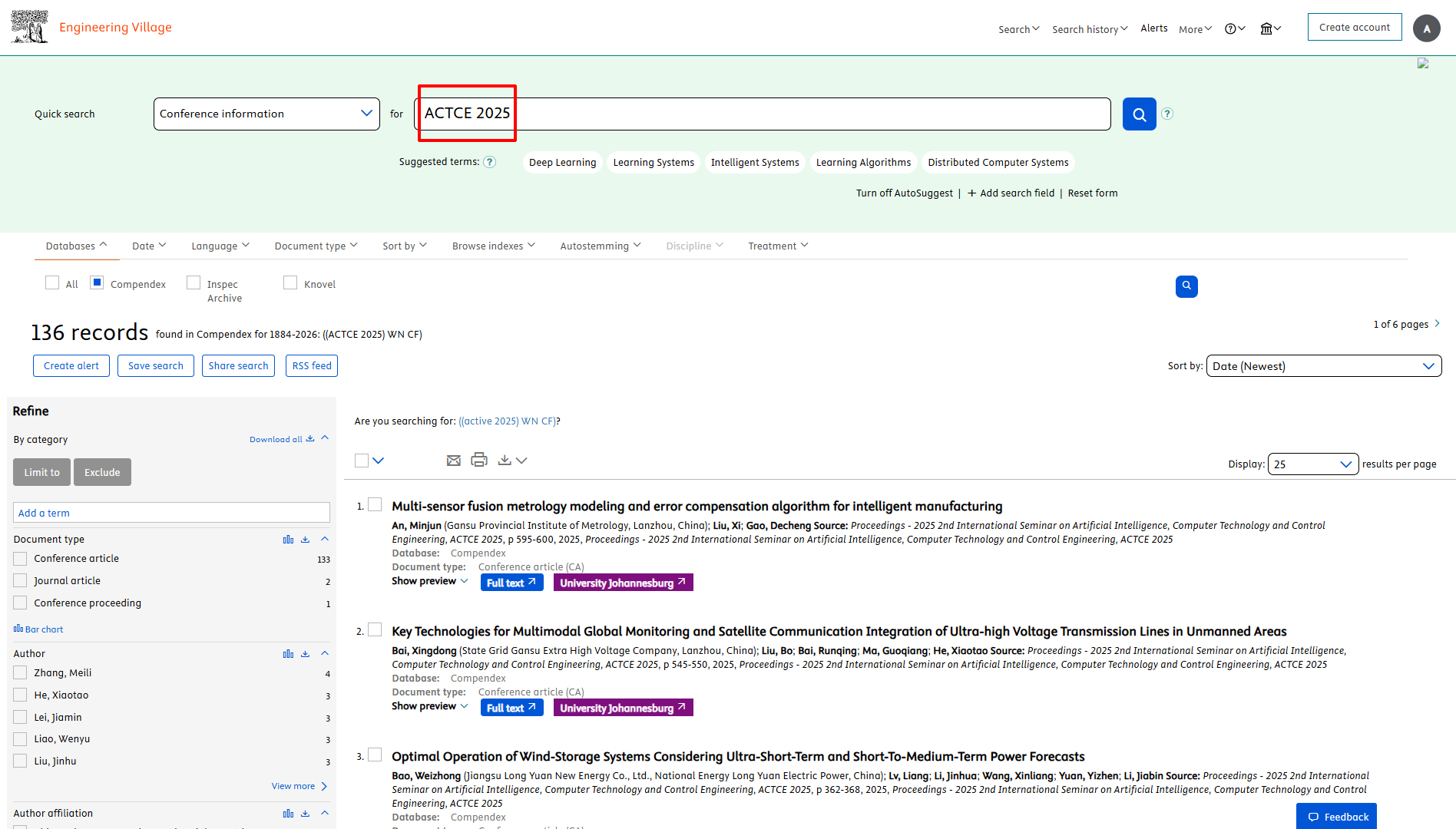1456x829 pixels.
Task: Check the Knovel database checkbox
Action: (x=290, y=282)
